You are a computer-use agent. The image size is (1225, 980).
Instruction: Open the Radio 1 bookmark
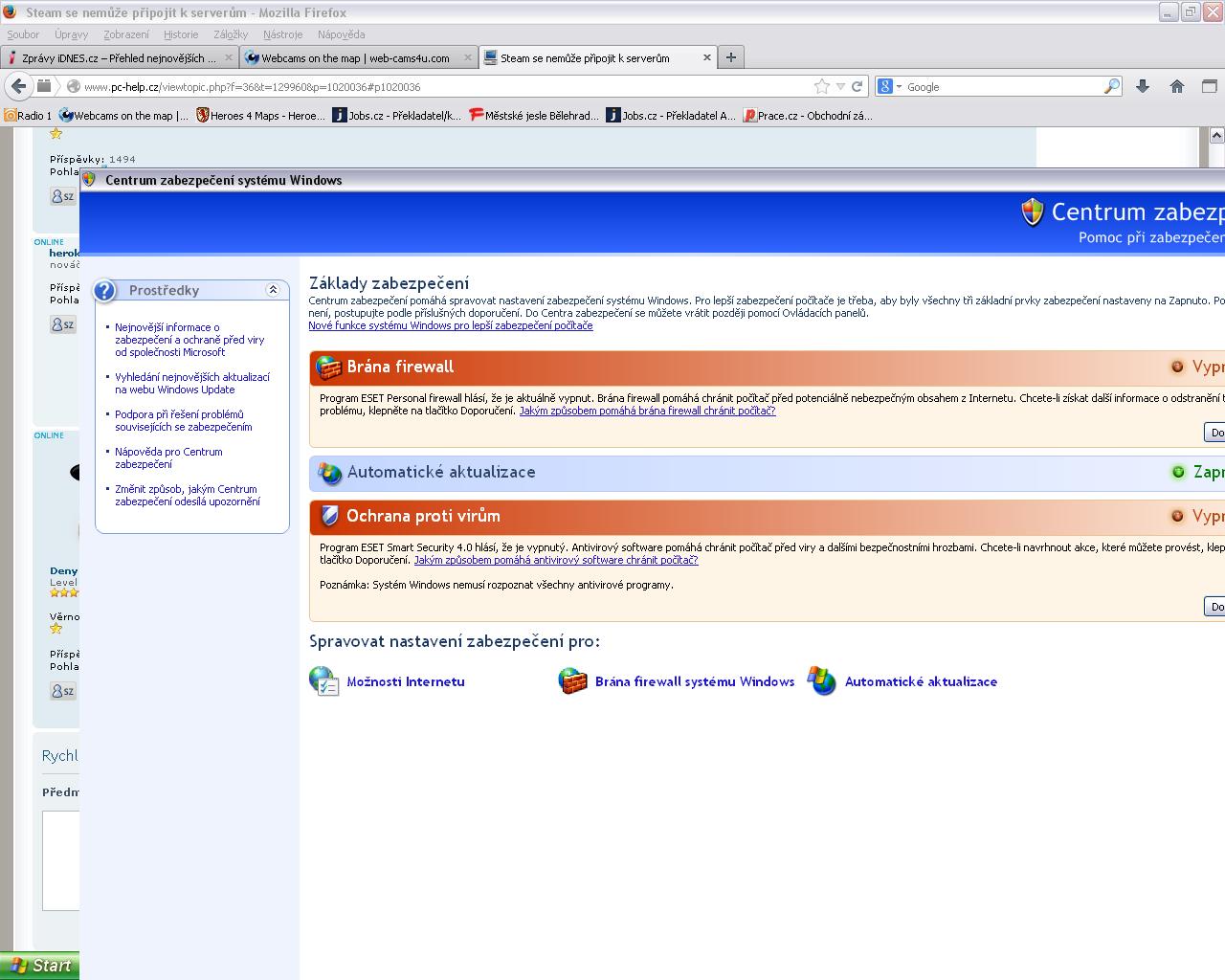(x=28, y=116)
